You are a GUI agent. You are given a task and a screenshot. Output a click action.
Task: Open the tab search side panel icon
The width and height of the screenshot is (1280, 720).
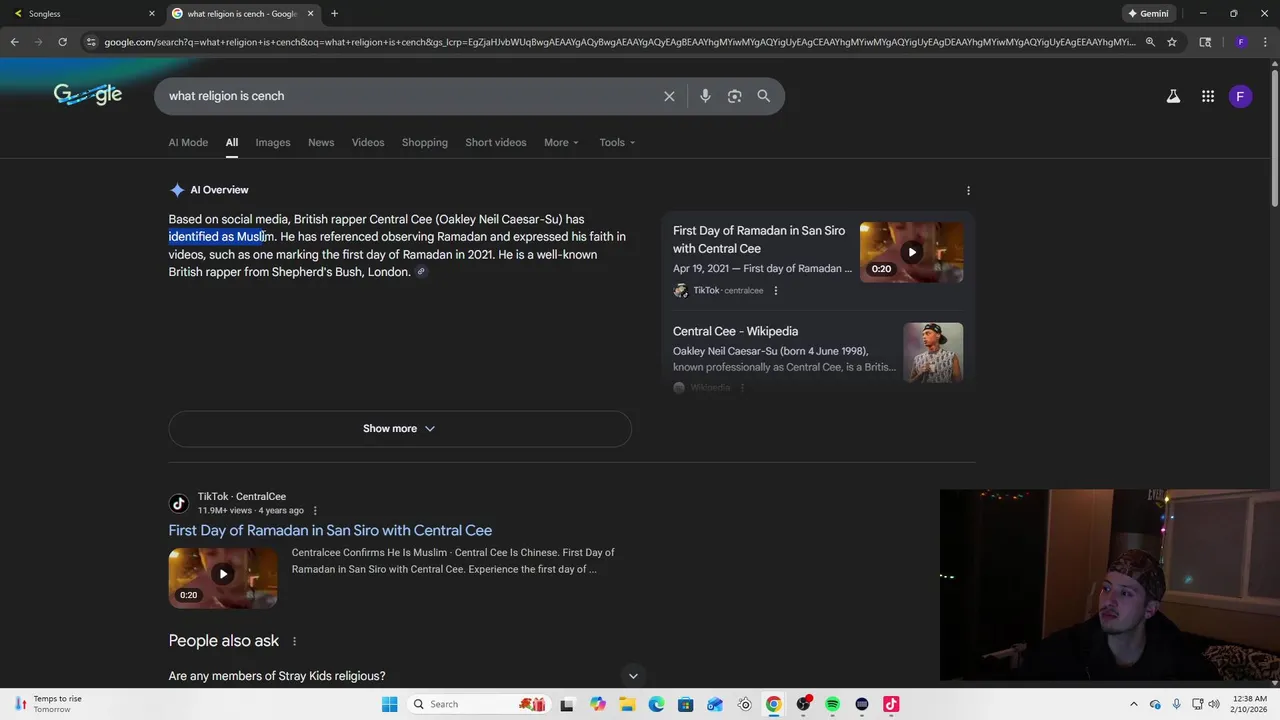pos(1205,42)
